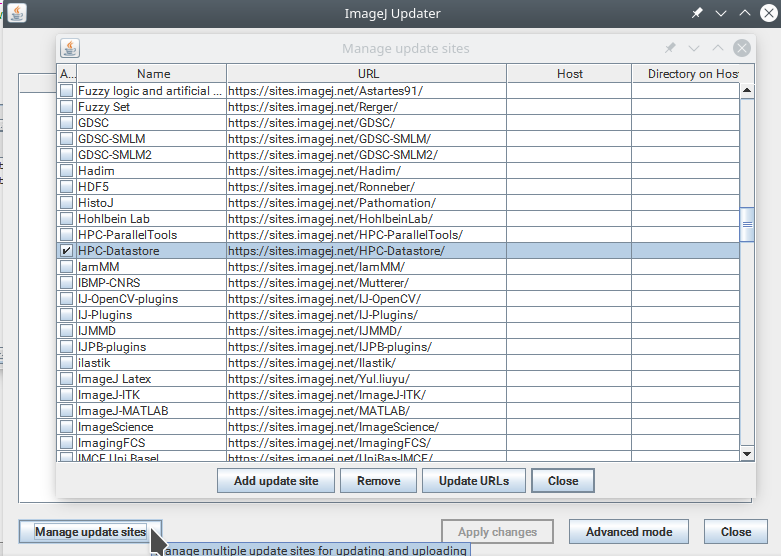Enable the ilastik update site checkbox
781x556 pixels.
click(66, 363)
